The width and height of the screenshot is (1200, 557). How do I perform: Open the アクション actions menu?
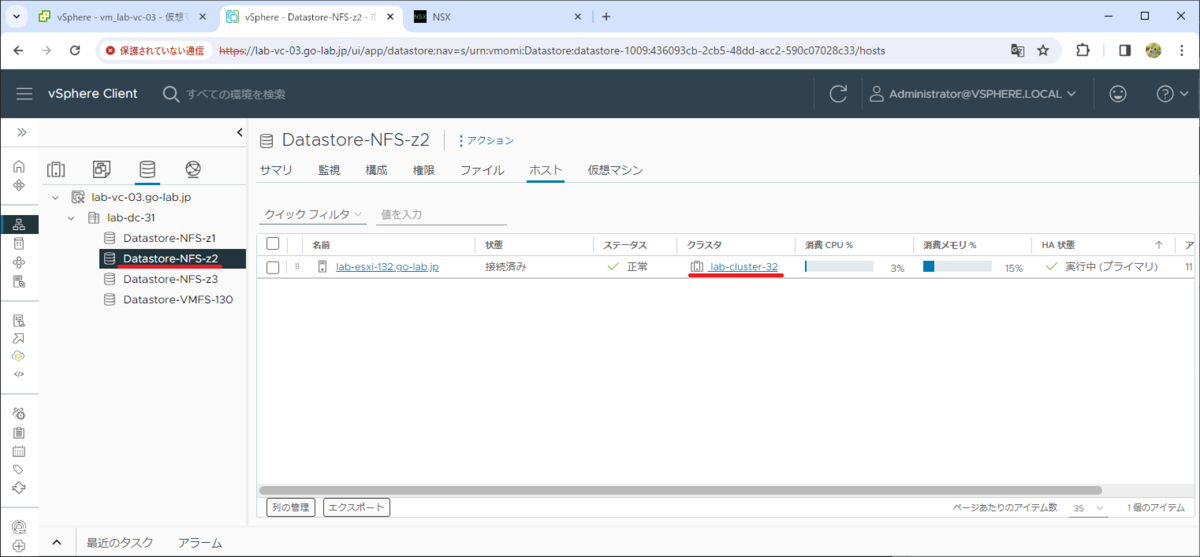tap(486, 140)
